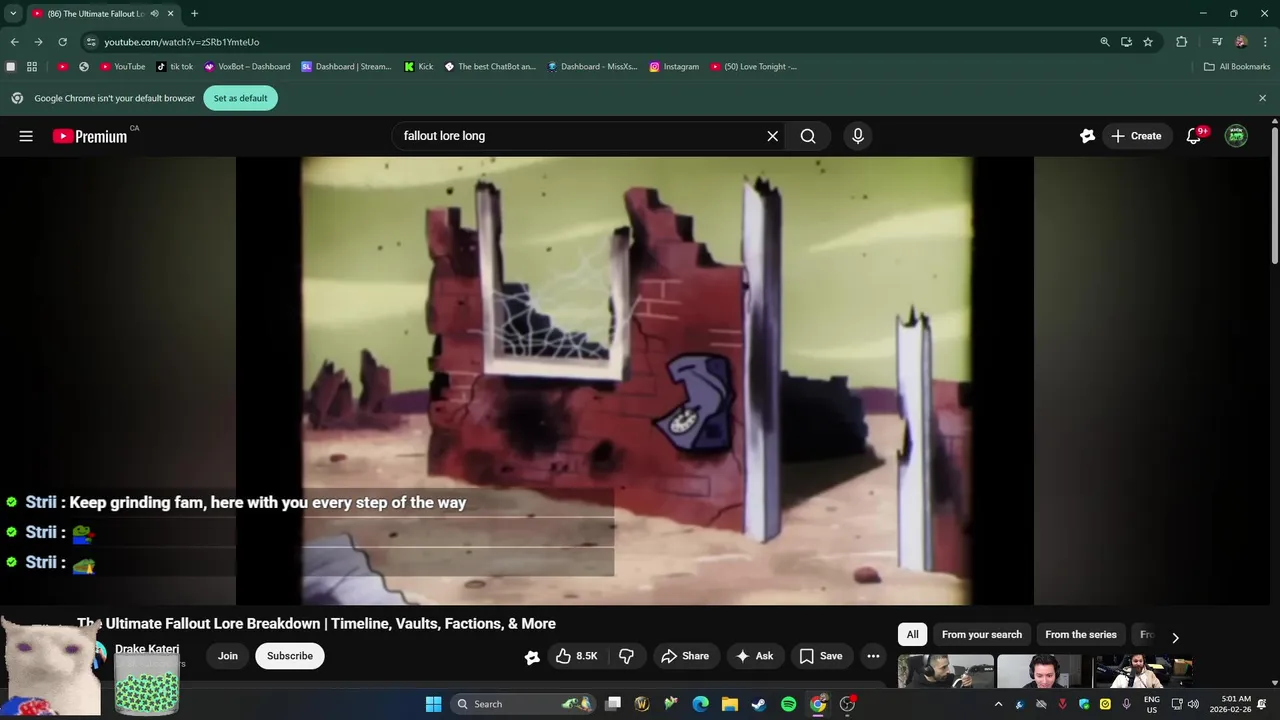The width and height of the screenshot is (1280, 720).
Task: Click the address bar URL
Action: point(182,42)
